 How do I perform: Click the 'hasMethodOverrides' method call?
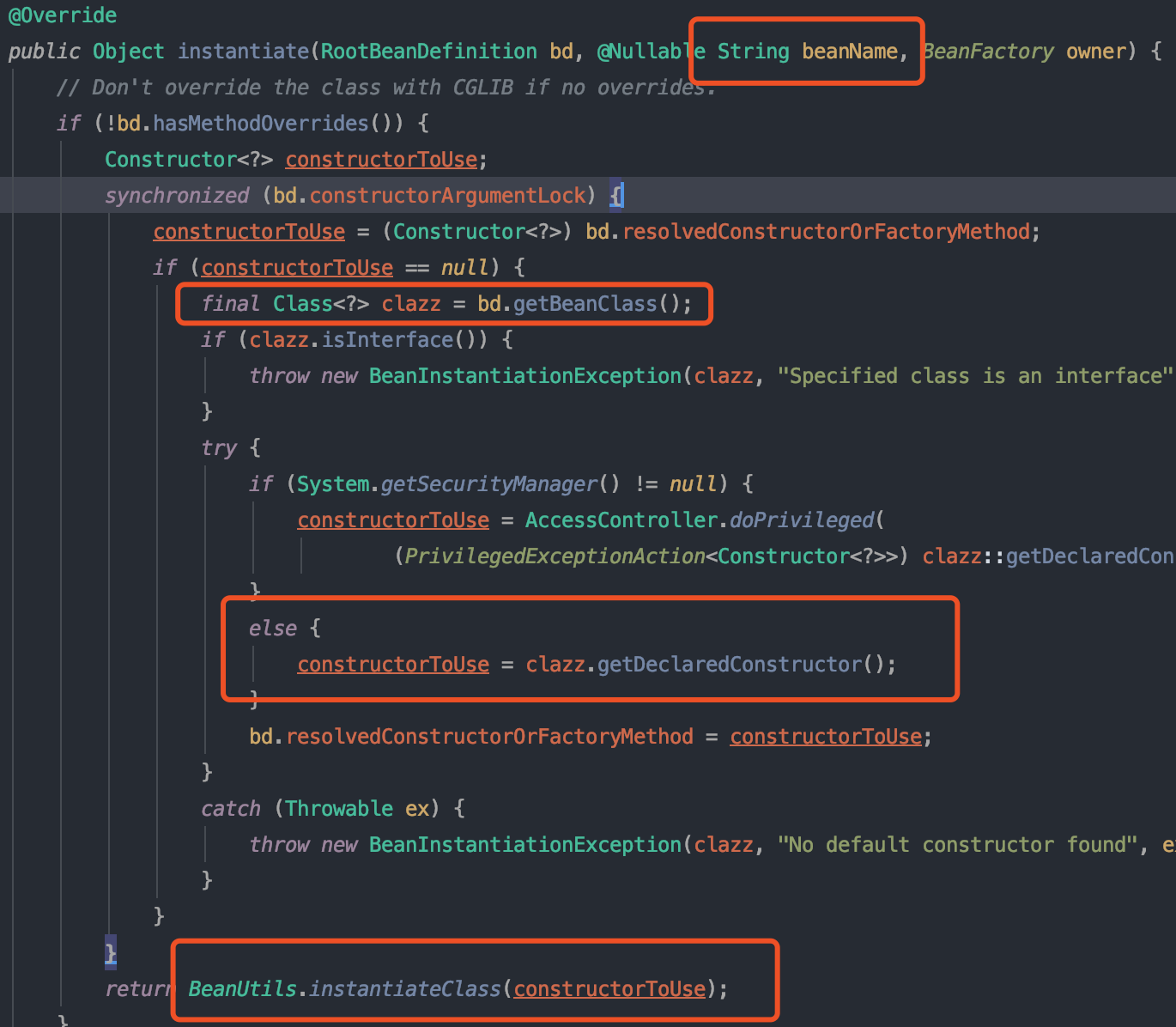tap(261, 124)
